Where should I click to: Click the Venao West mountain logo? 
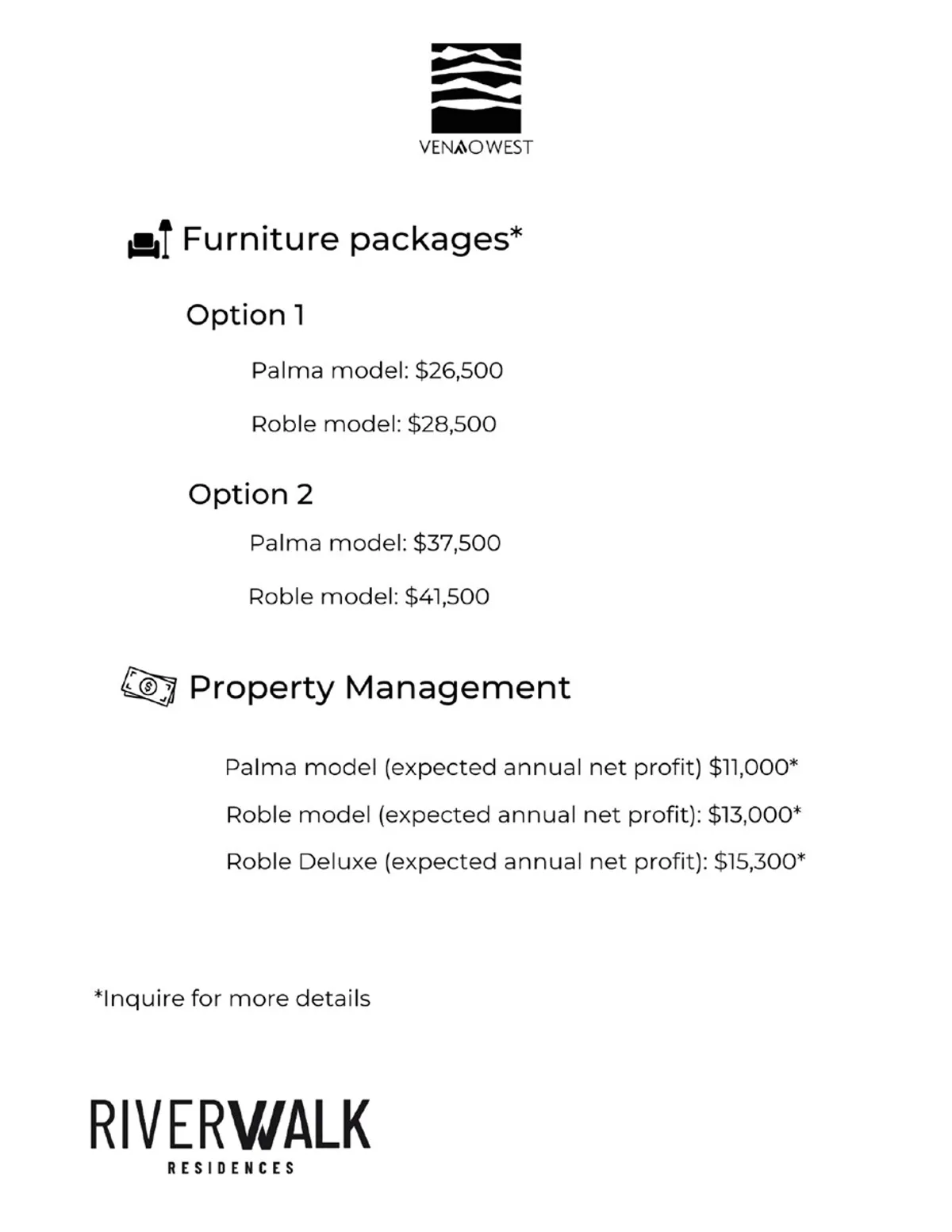pyautogui.click(x=476, y=87)
